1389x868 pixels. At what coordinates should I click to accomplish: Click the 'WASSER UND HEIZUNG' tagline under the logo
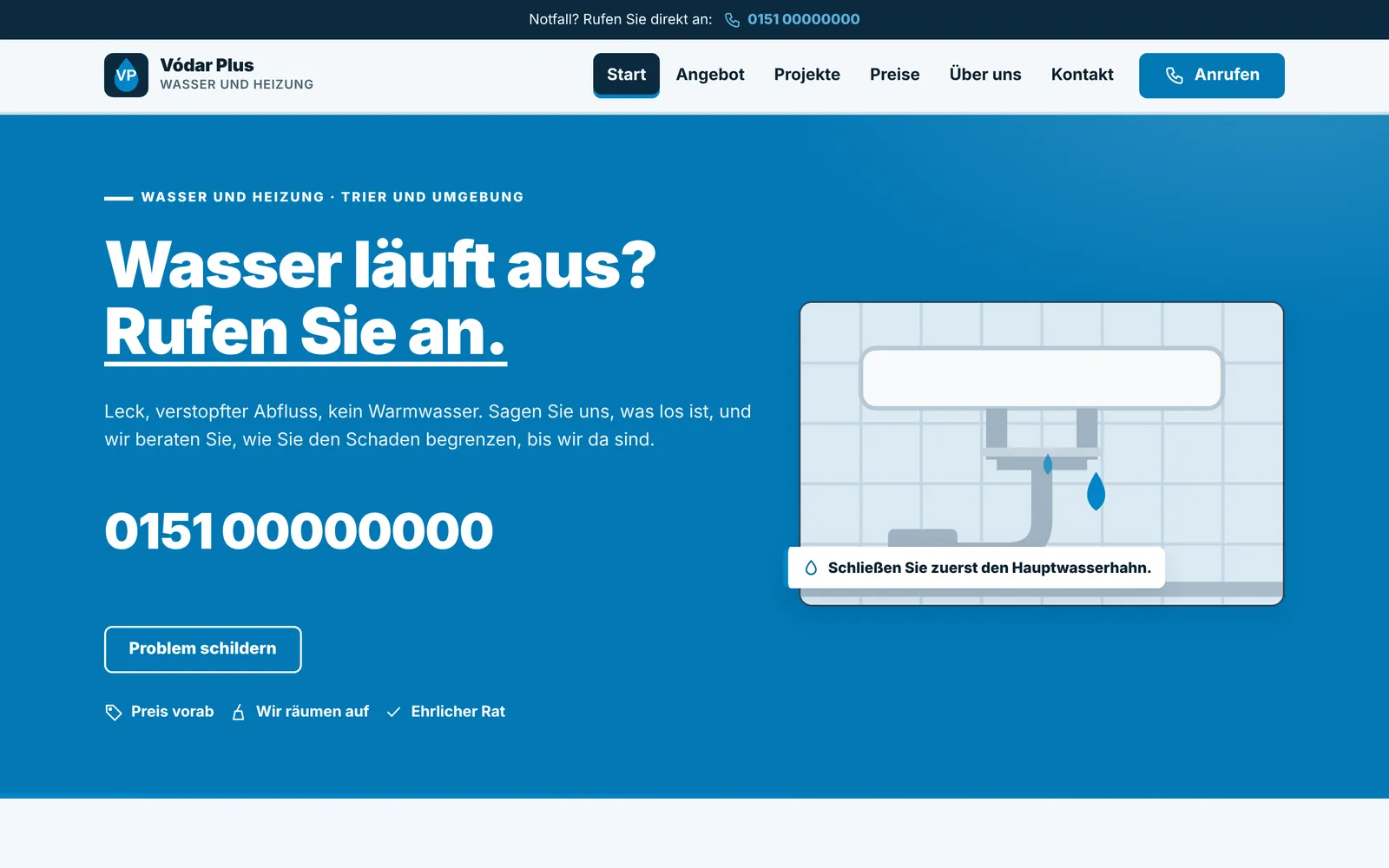pos(236,84)
